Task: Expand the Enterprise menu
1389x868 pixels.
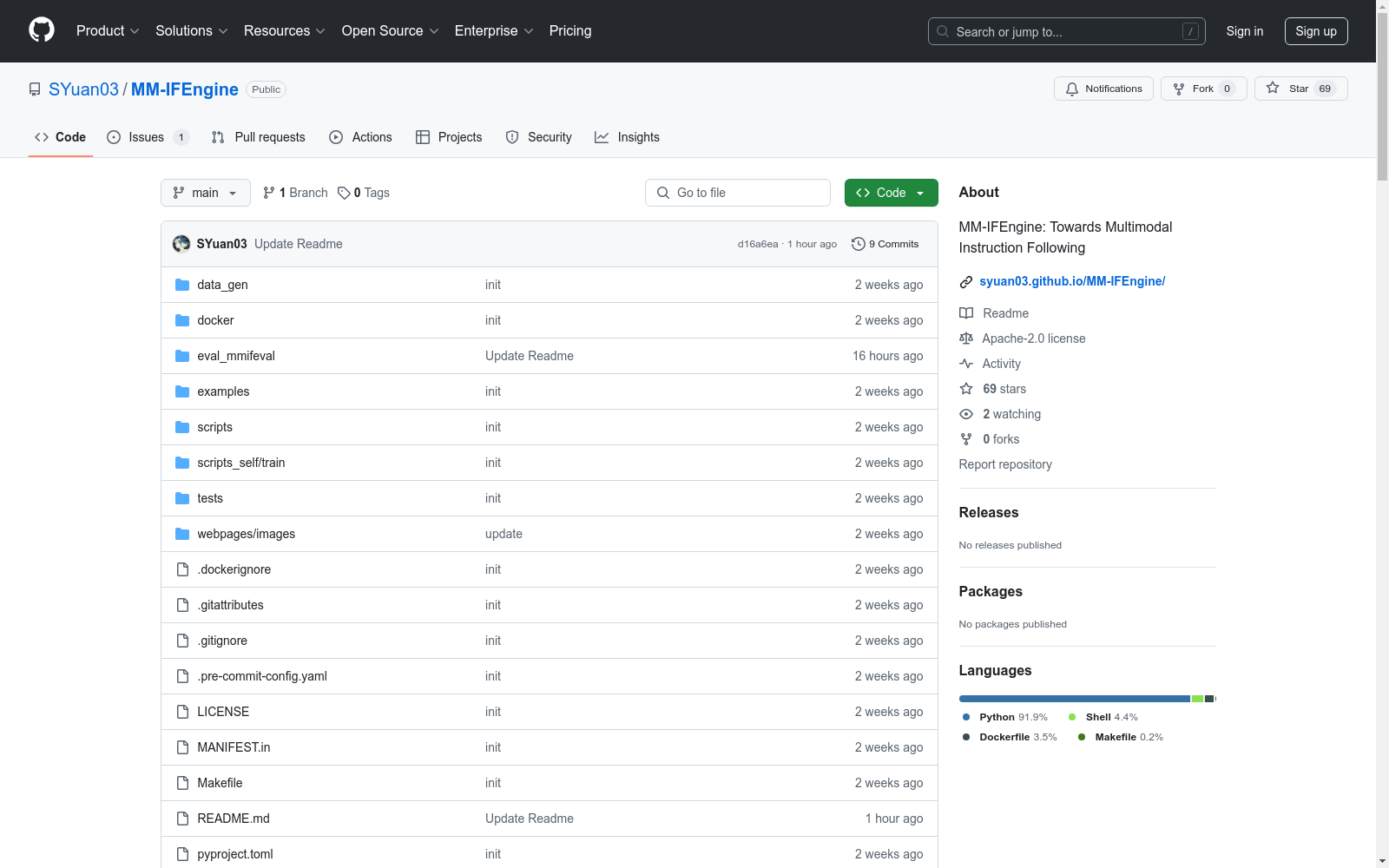Action: pyautogui.click(x=494, y=31)
